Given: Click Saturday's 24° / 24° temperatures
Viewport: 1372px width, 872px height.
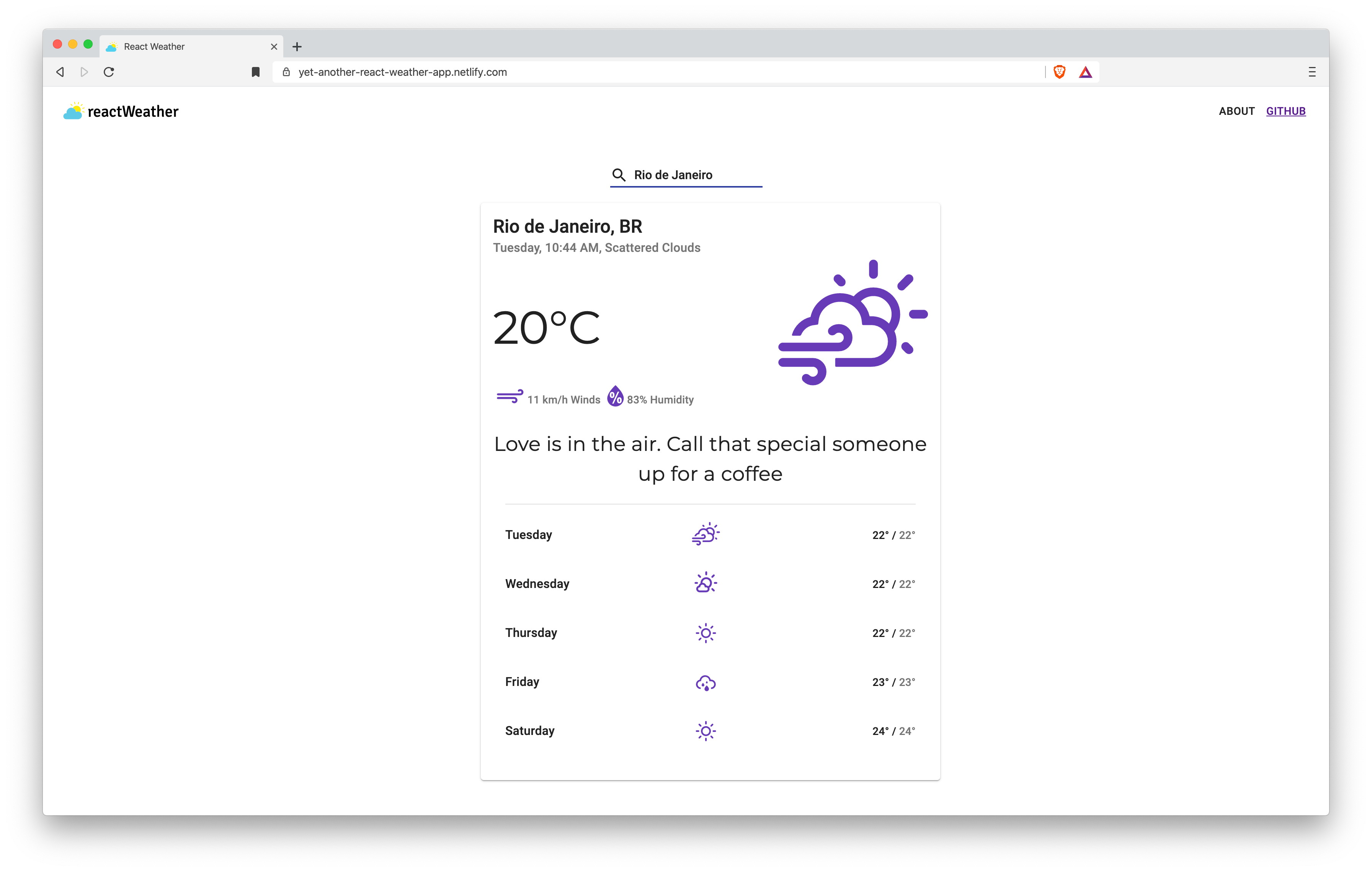Looking at the screenshot, I should coord(893,731).
